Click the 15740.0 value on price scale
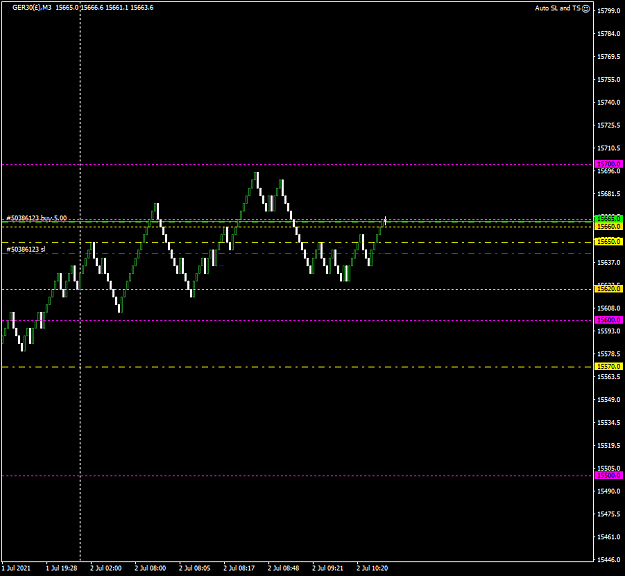This screenshot has height=576, width=625. pos(608,102)
